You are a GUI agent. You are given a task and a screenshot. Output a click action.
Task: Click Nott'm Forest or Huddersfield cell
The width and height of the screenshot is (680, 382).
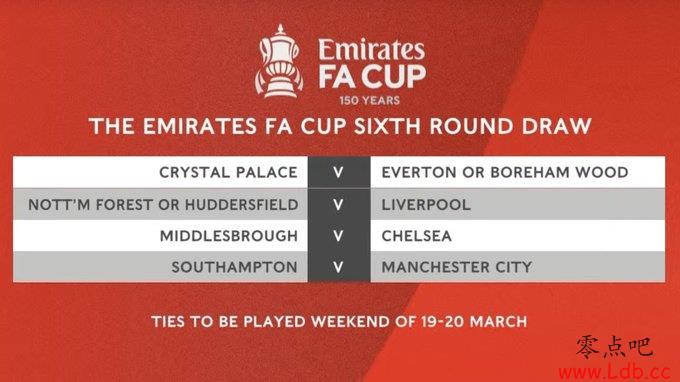point(160,204)
